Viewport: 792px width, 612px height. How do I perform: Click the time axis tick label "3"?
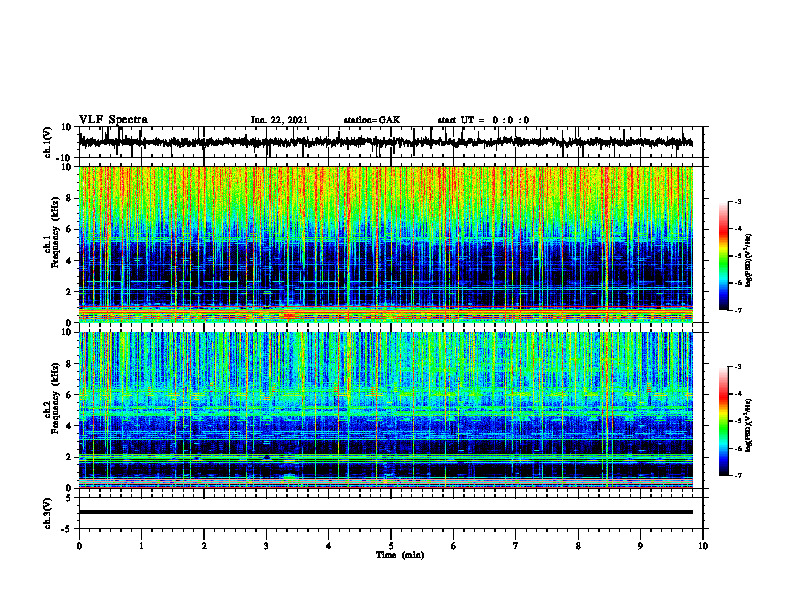pyautogui.click(x=266, y=546)
